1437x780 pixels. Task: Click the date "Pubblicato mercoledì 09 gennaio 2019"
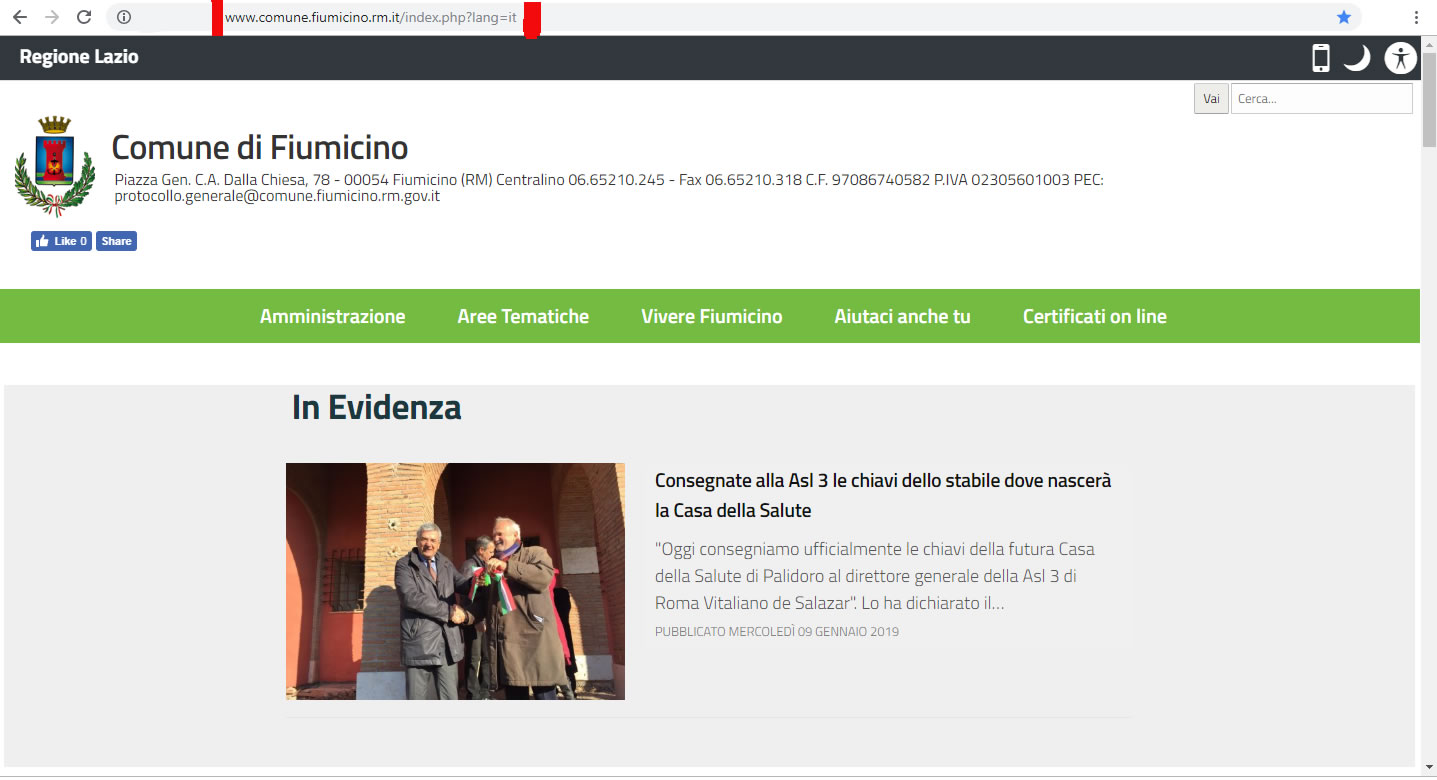[x=777, y=632]
